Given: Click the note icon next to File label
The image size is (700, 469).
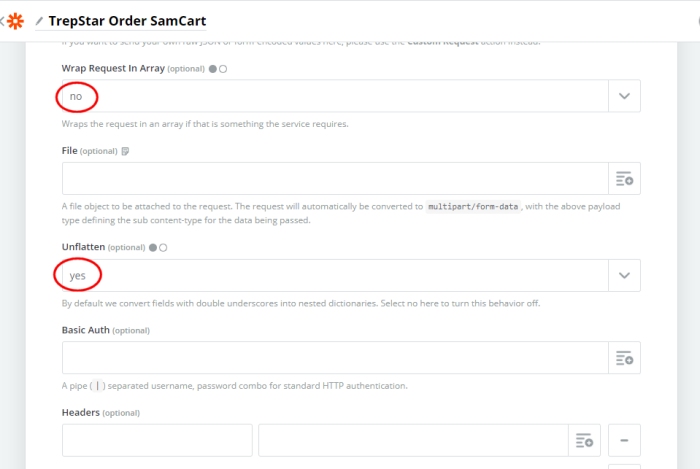Looking at the screenshot, I should 125,151.
